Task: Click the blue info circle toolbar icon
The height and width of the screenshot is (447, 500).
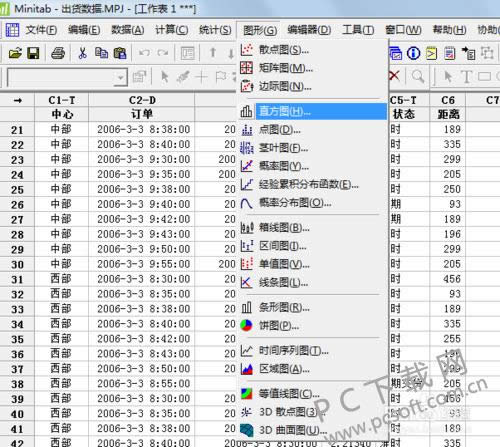Action: (414, 53)
